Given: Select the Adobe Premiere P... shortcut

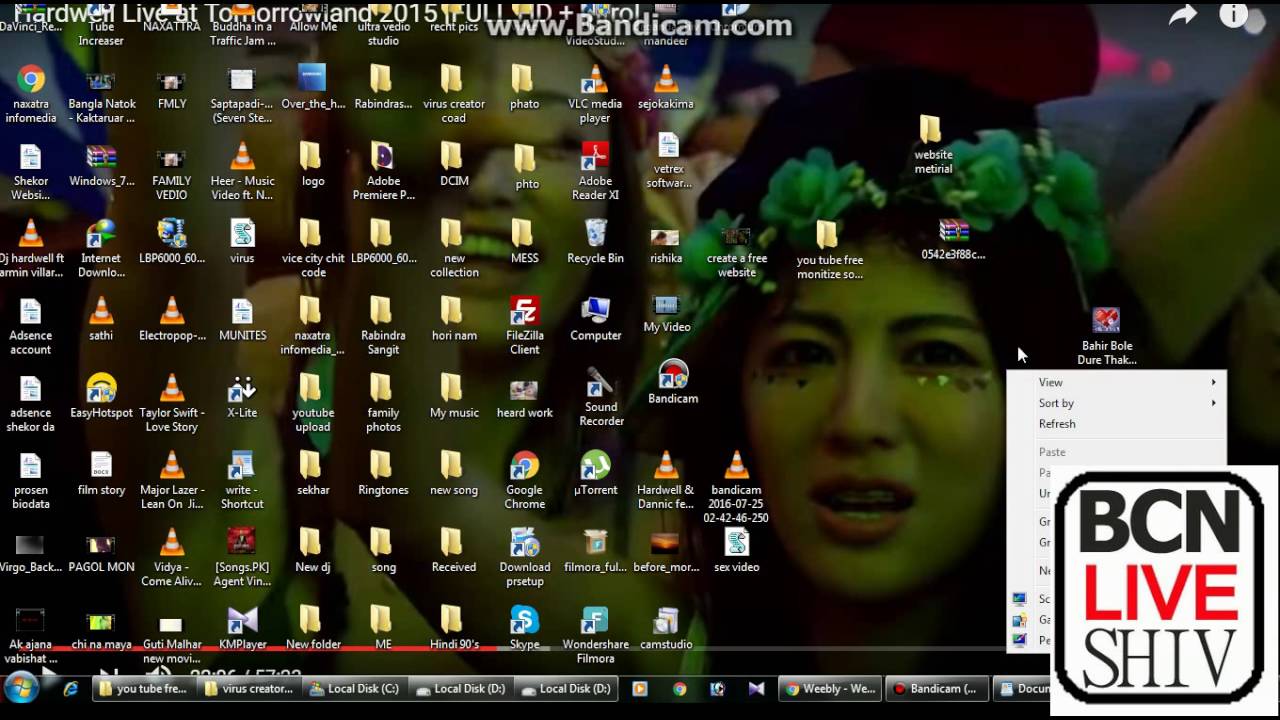Looking at the screenshot, I should (x=383, y=171).
